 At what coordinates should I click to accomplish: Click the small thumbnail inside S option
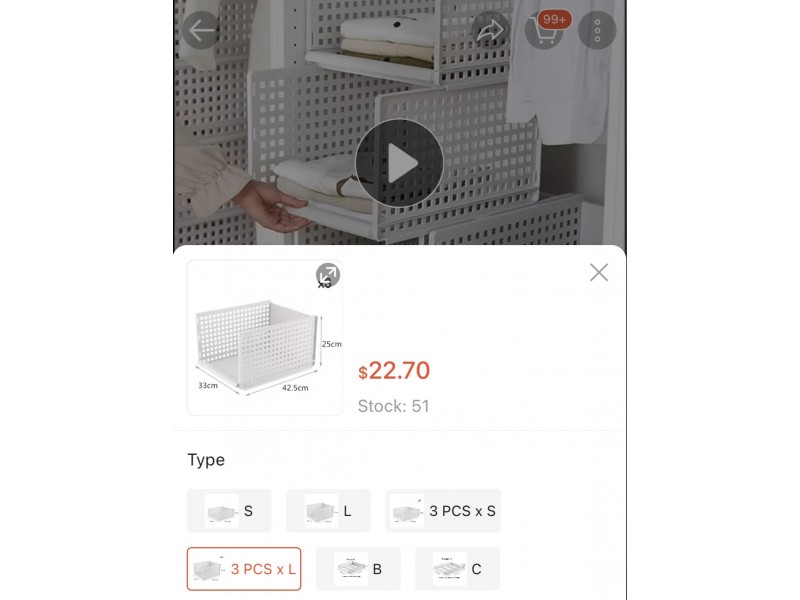[x=222, y=511]
